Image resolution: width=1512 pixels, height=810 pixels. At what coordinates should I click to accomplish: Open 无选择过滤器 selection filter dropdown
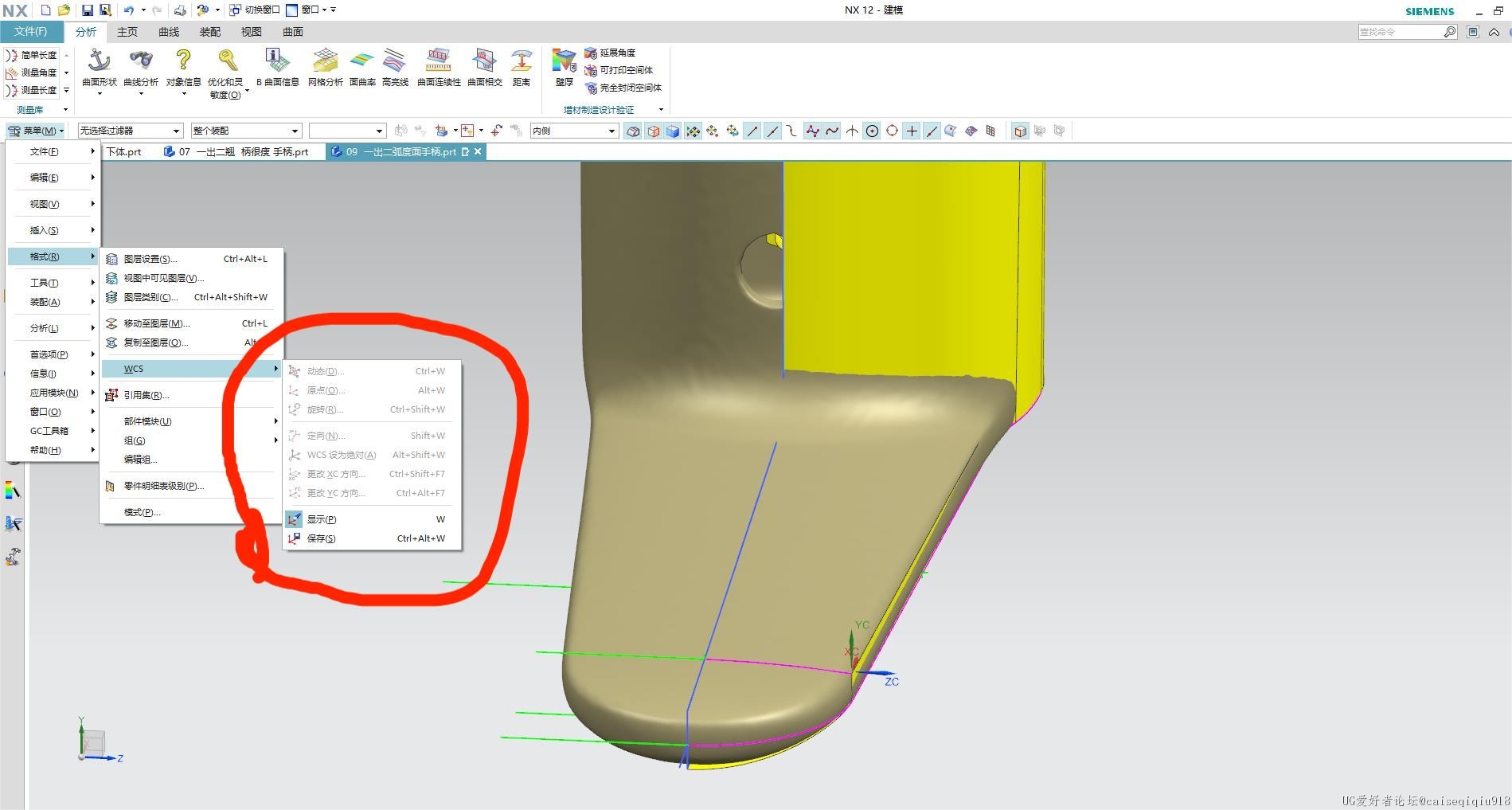click(x=131, y=131)
